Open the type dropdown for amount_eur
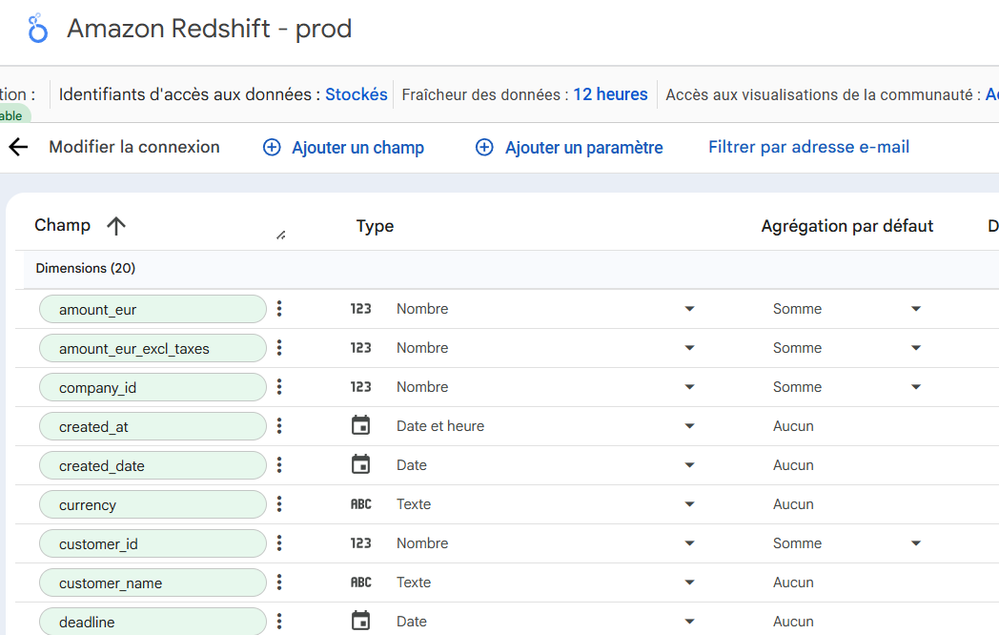 pyautogui.click(x=689, y=309)
